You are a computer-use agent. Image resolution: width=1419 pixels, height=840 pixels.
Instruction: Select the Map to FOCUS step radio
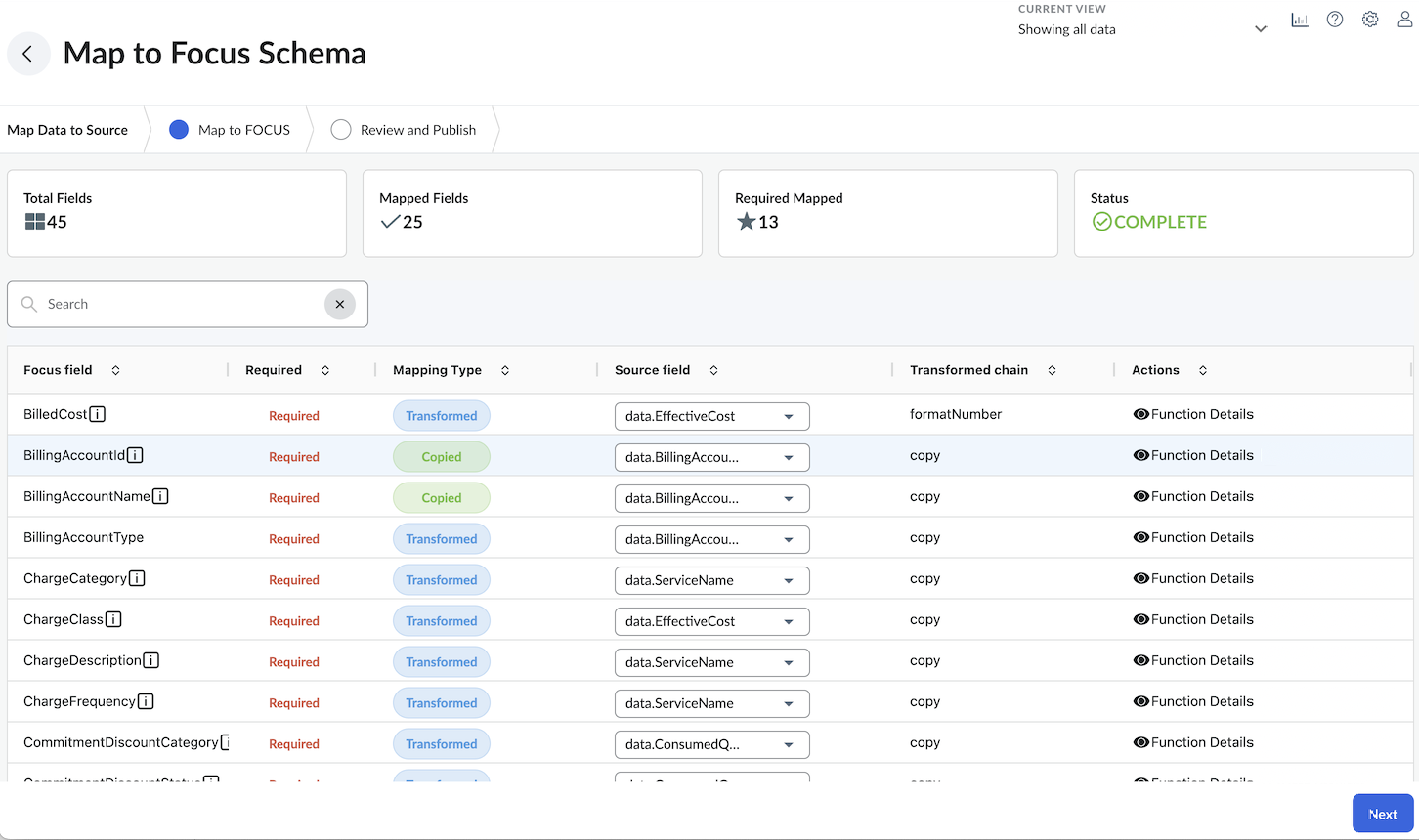(x=179, y=130)
